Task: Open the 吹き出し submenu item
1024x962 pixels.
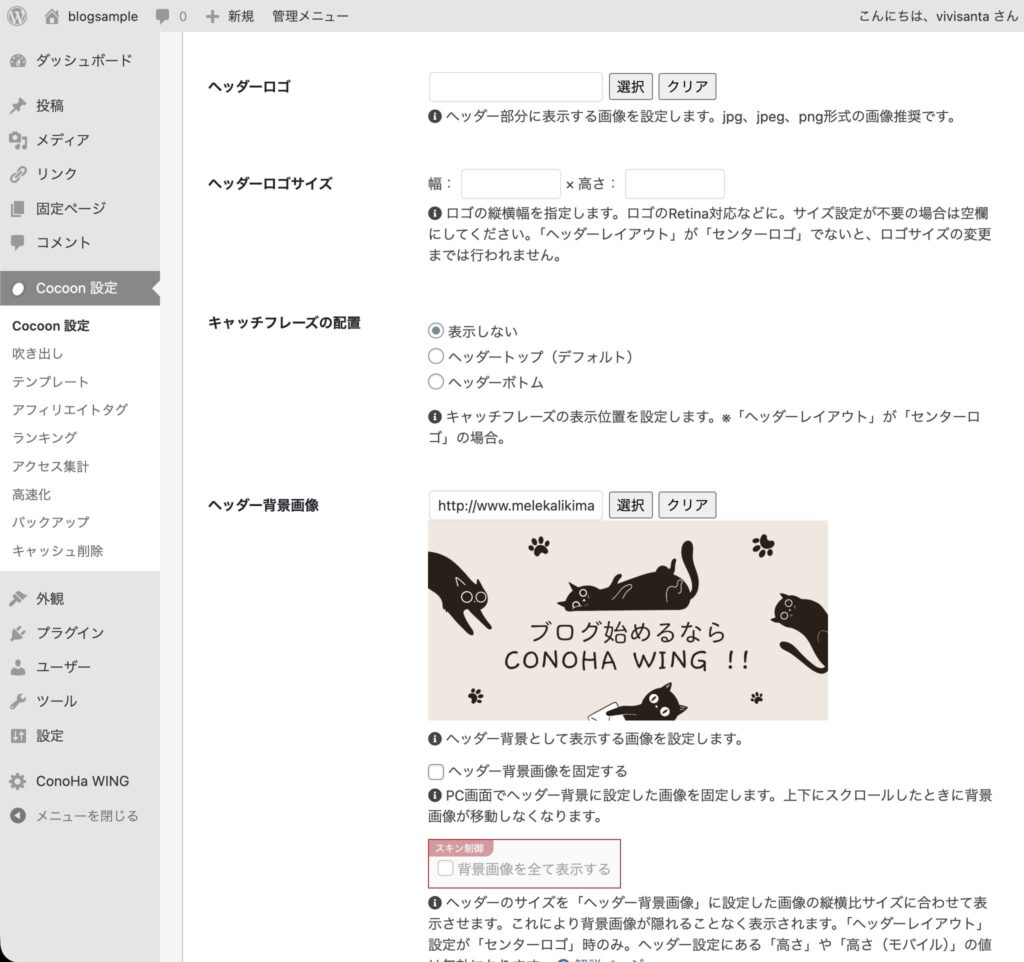Action: [x=38, y=353]
